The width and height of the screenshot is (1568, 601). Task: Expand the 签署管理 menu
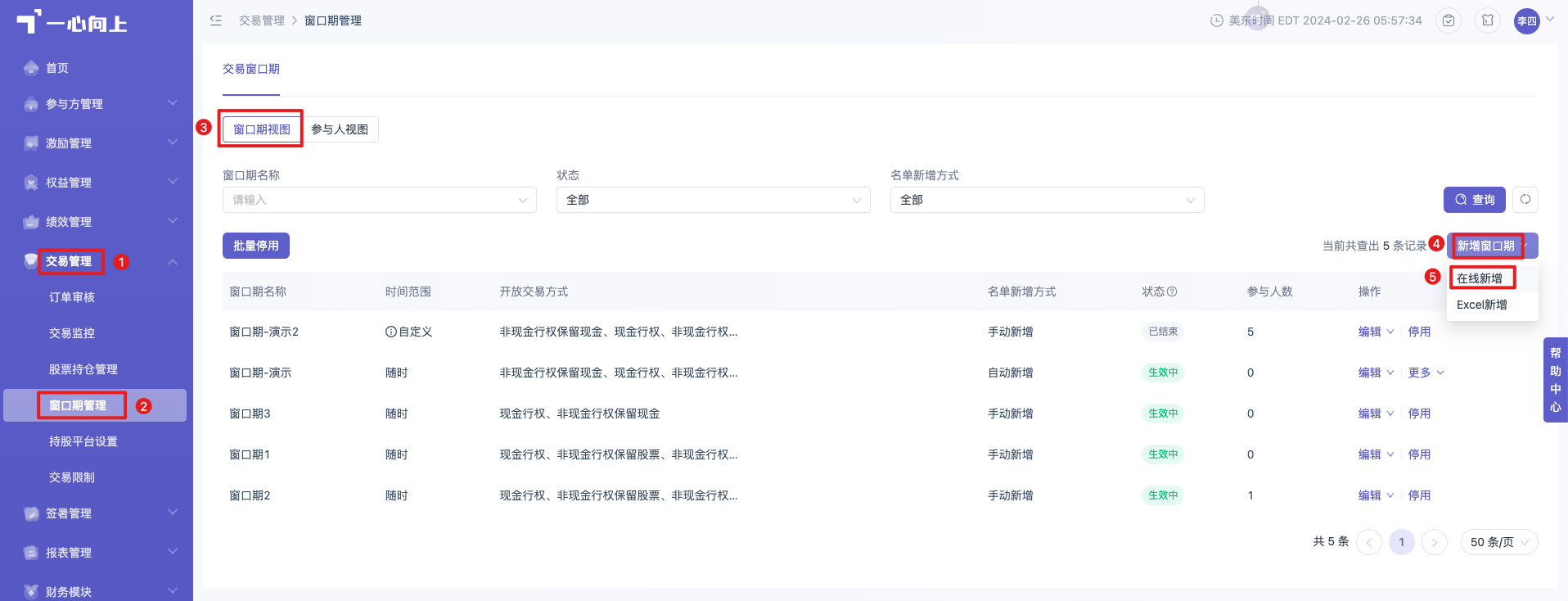pos(173,513)
